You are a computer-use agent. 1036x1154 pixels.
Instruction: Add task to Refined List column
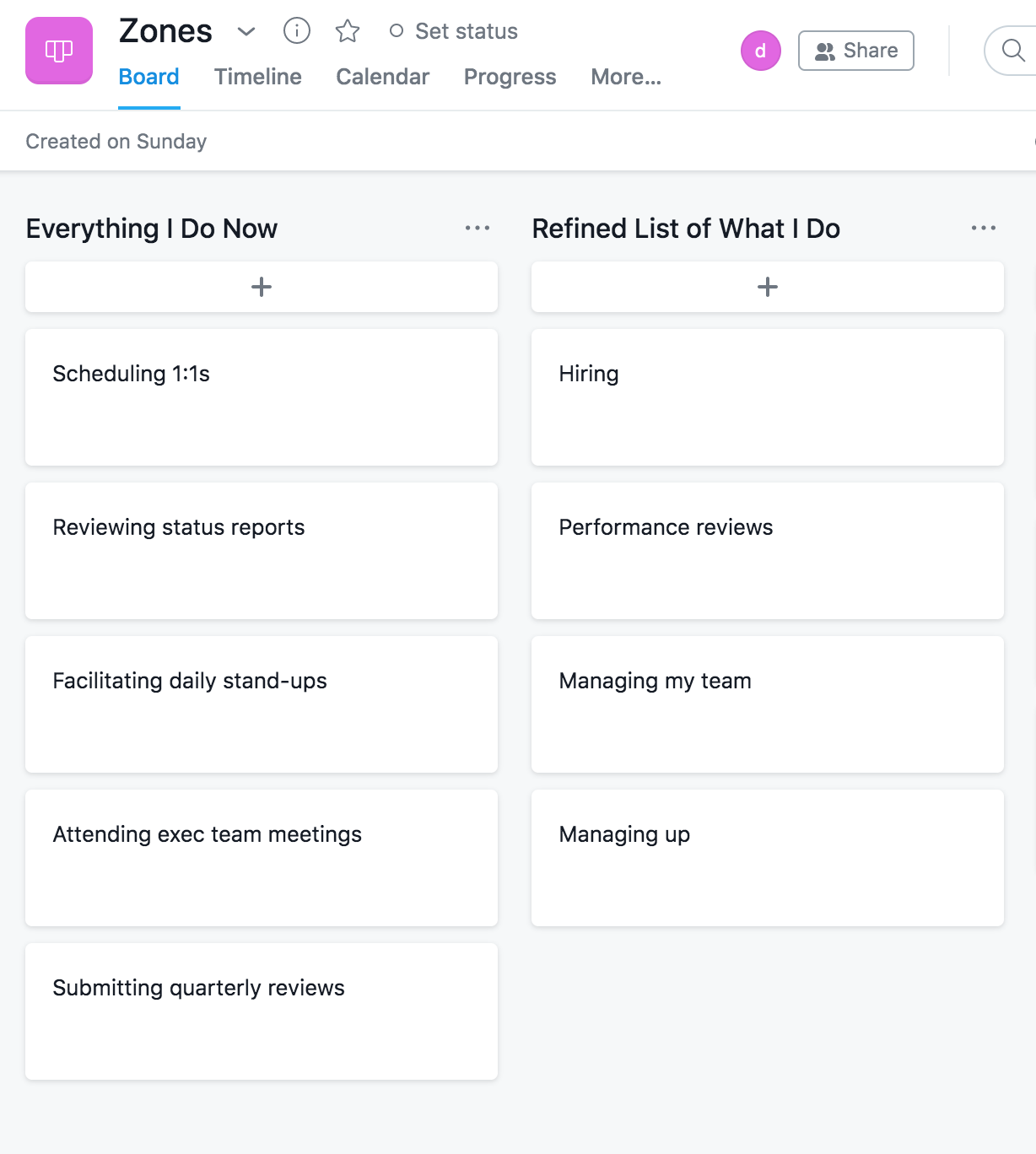[x=767, y=287]
